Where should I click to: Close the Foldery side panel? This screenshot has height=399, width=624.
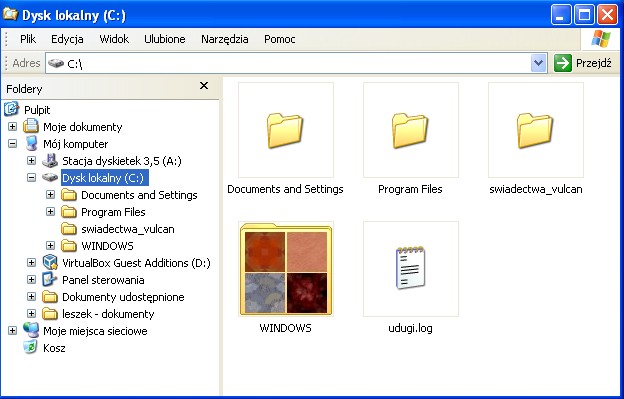click(x=204, y=86)
